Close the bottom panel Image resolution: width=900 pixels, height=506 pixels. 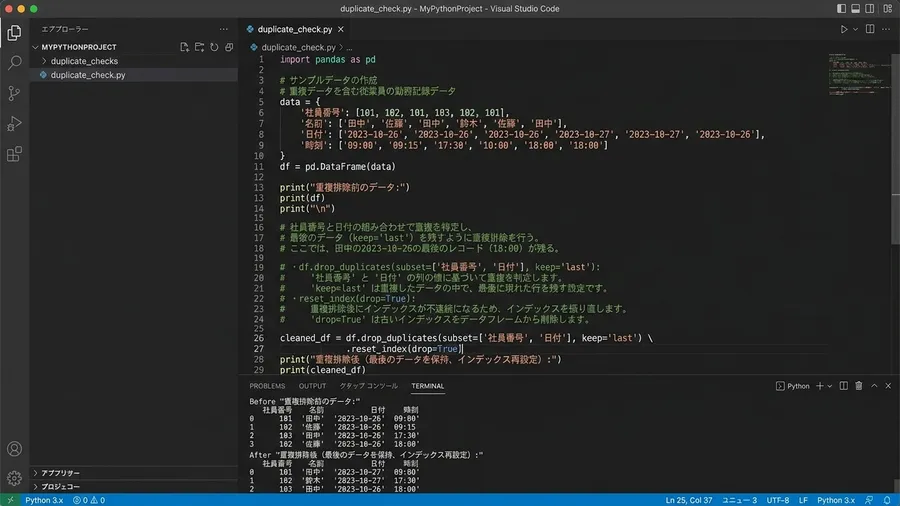[888, 386]
